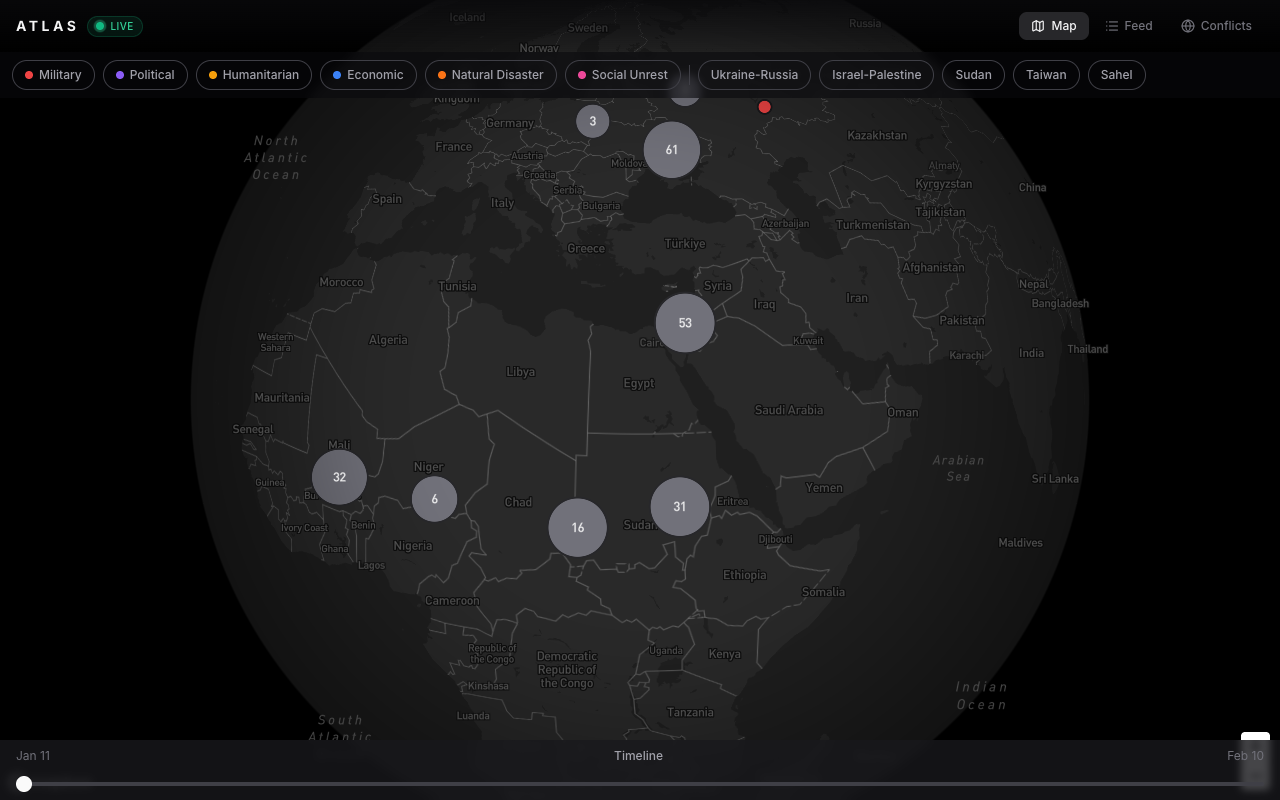
Task: Click the orange dot icon on Natural Disaster filter
Action: click(441, 74)
